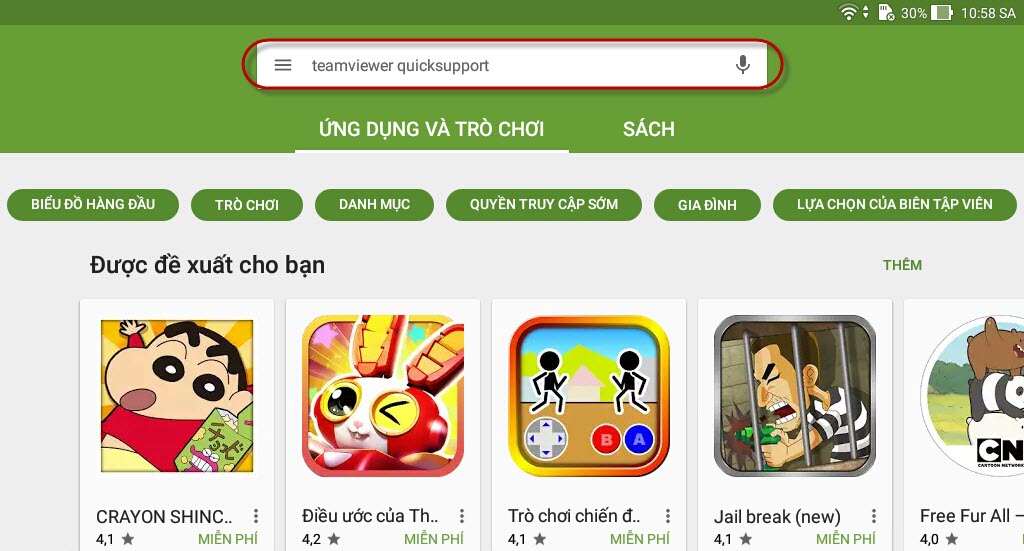
Task: Open three-dot menu for Jail break (new)
Action: pos(874,516)
